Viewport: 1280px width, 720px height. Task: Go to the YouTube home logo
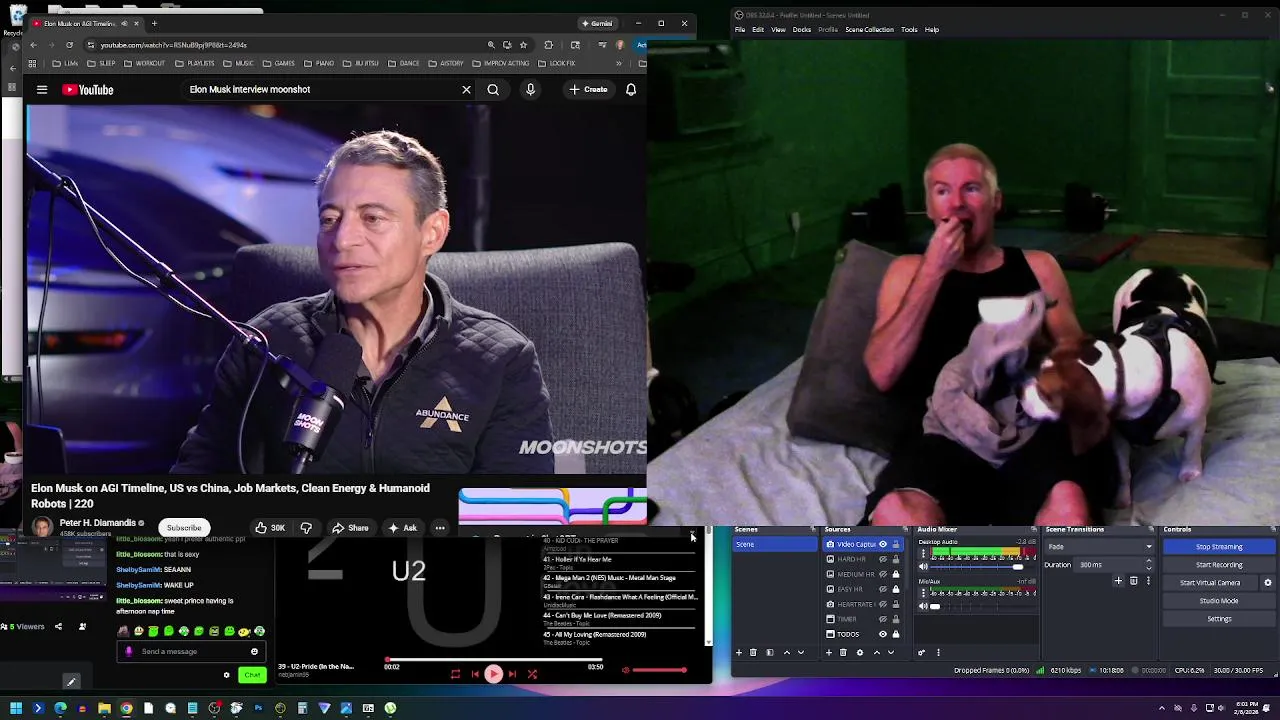[x=88, y=90]
